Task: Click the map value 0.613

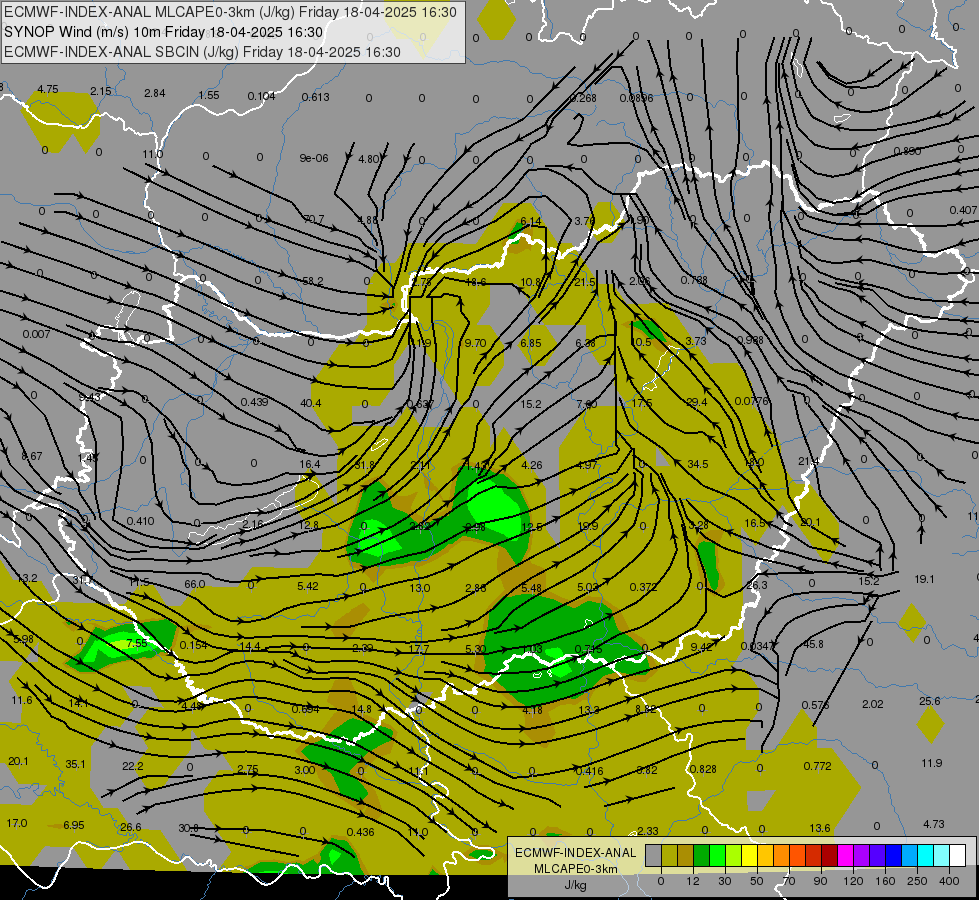Action: (315, 97)
